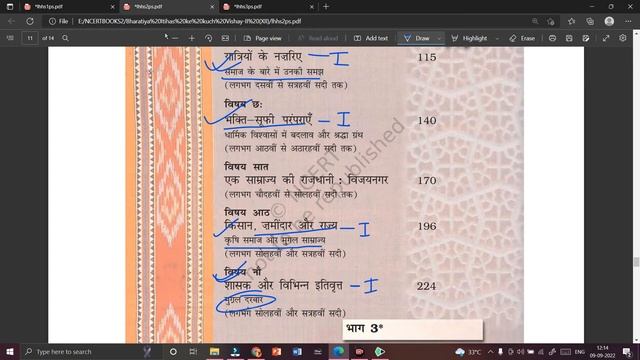Zoom in with the plus icon
The image size is (640, 360).
point(191,38)
